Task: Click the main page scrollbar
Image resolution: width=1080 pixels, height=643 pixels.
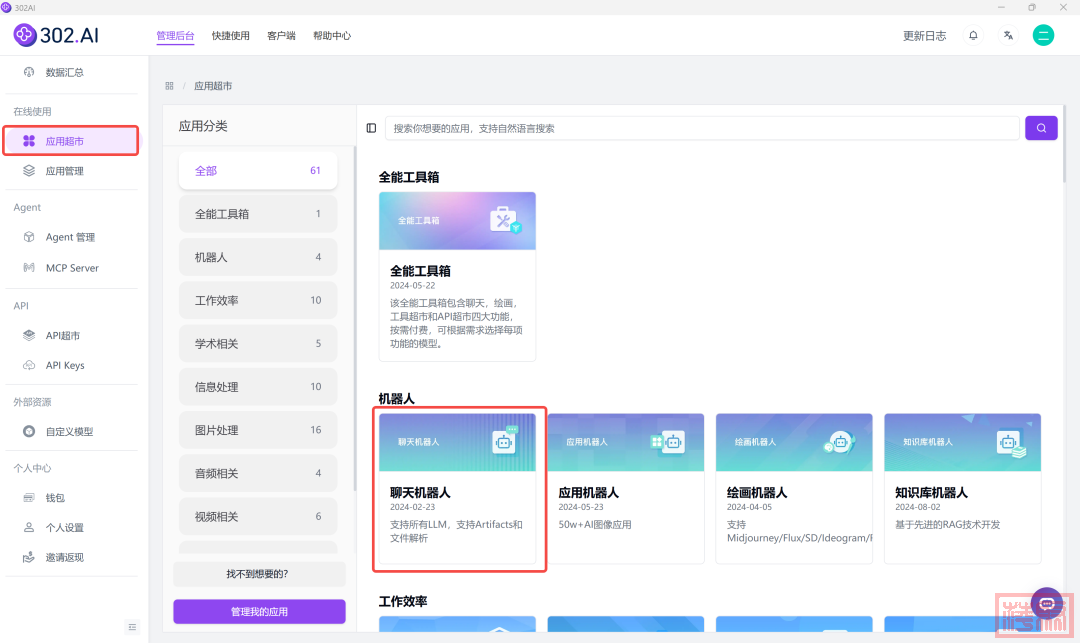Action: (1064, 145)
